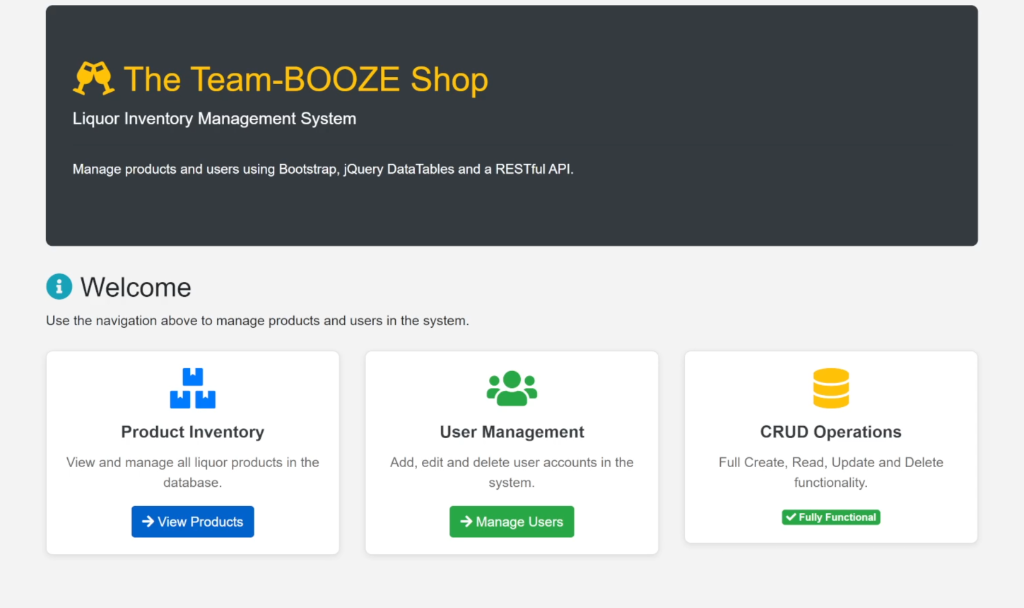Click the arrow icon inside View Products button
Screen dimensions: 1024x608
pos(148,521)
